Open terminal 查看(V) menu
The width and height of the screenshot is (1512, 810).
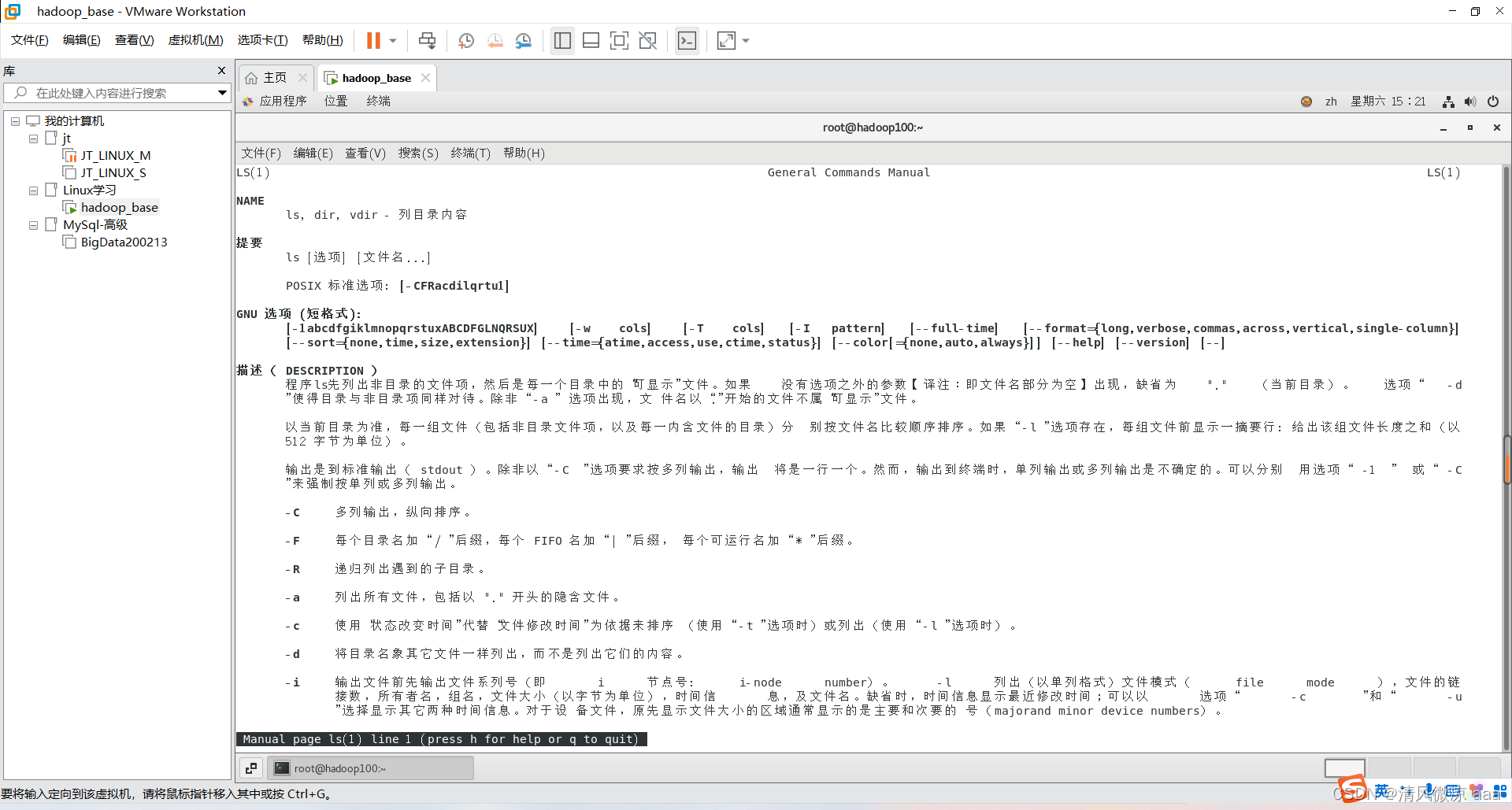[x=365, y=153]
